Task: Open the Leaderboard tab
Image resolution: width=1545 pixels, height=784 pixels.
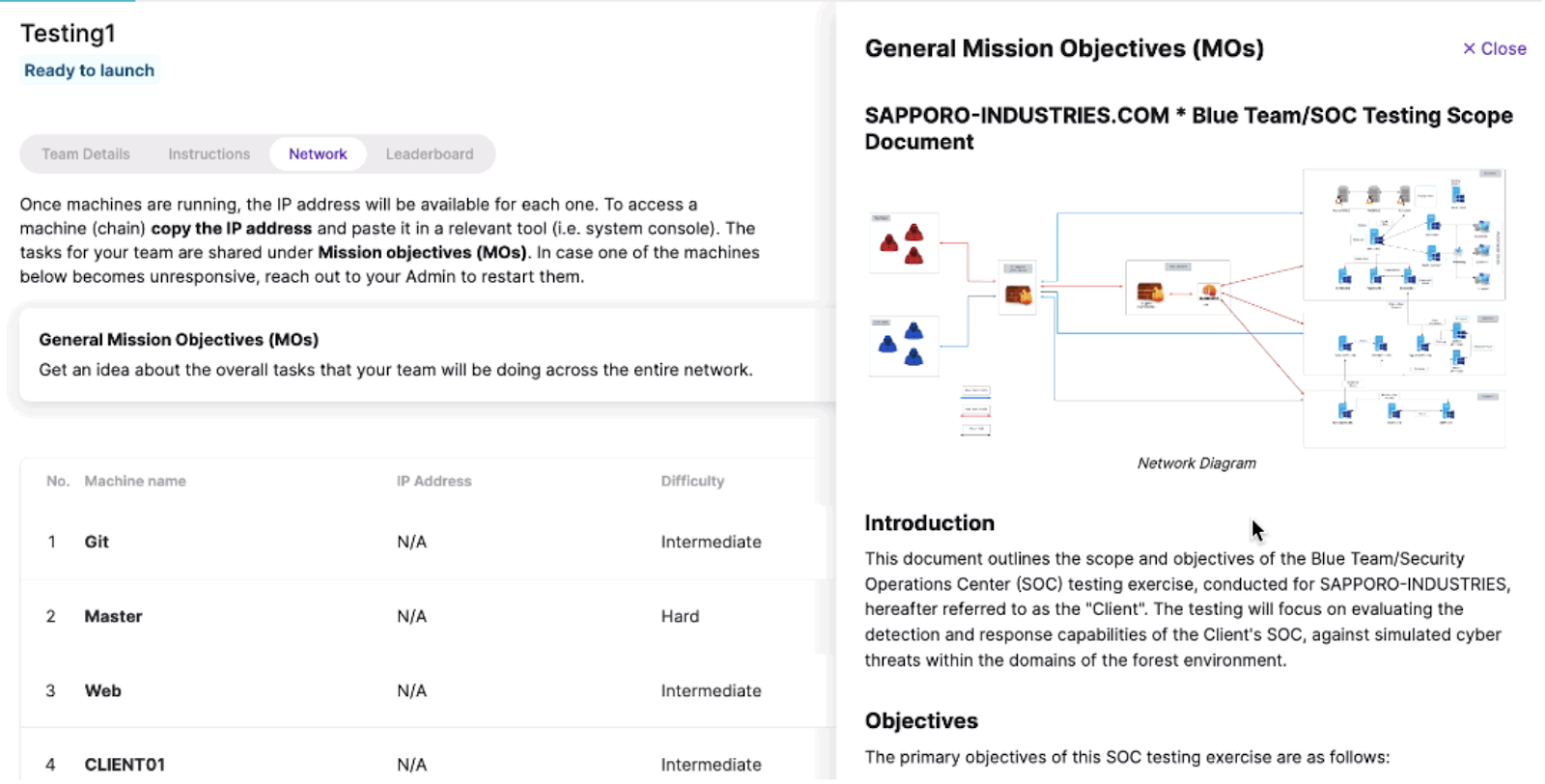Action: click(430, 154)
